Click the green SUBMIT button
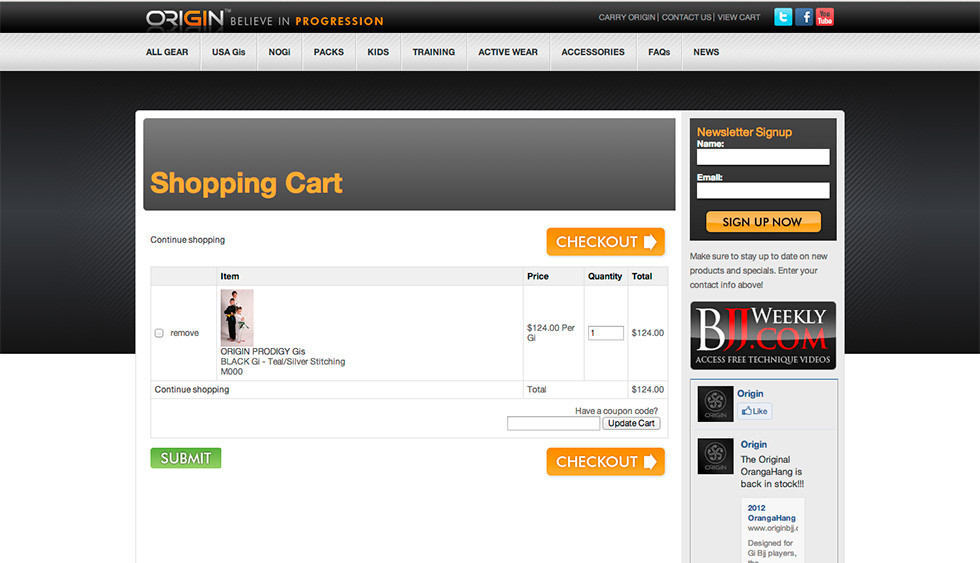Image resolution: width=980 pixels, height=563 pixels. (186, 458)
